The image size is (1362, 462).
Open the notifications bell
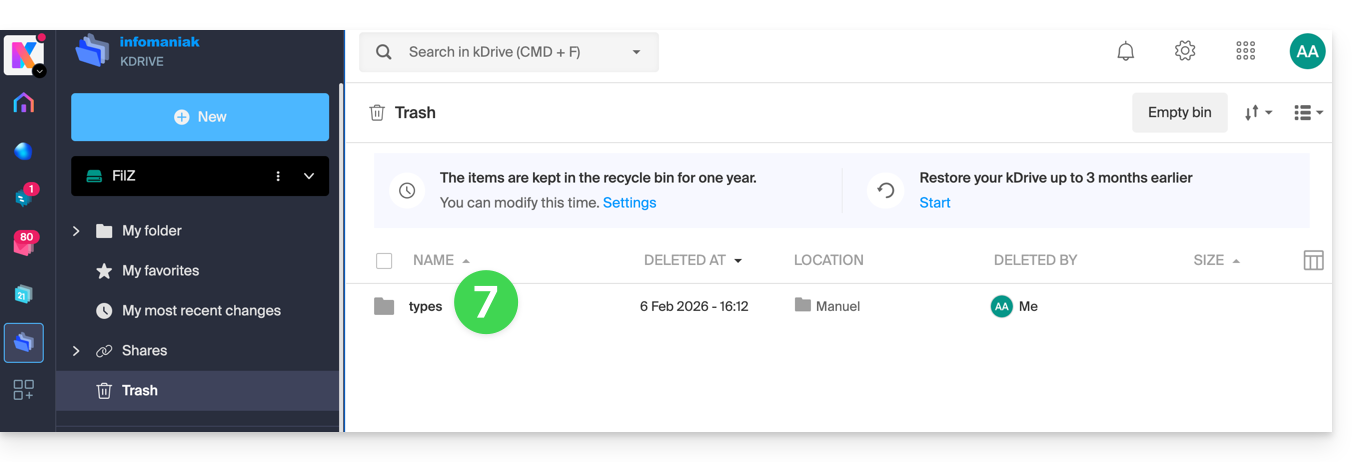[1126, 52]
